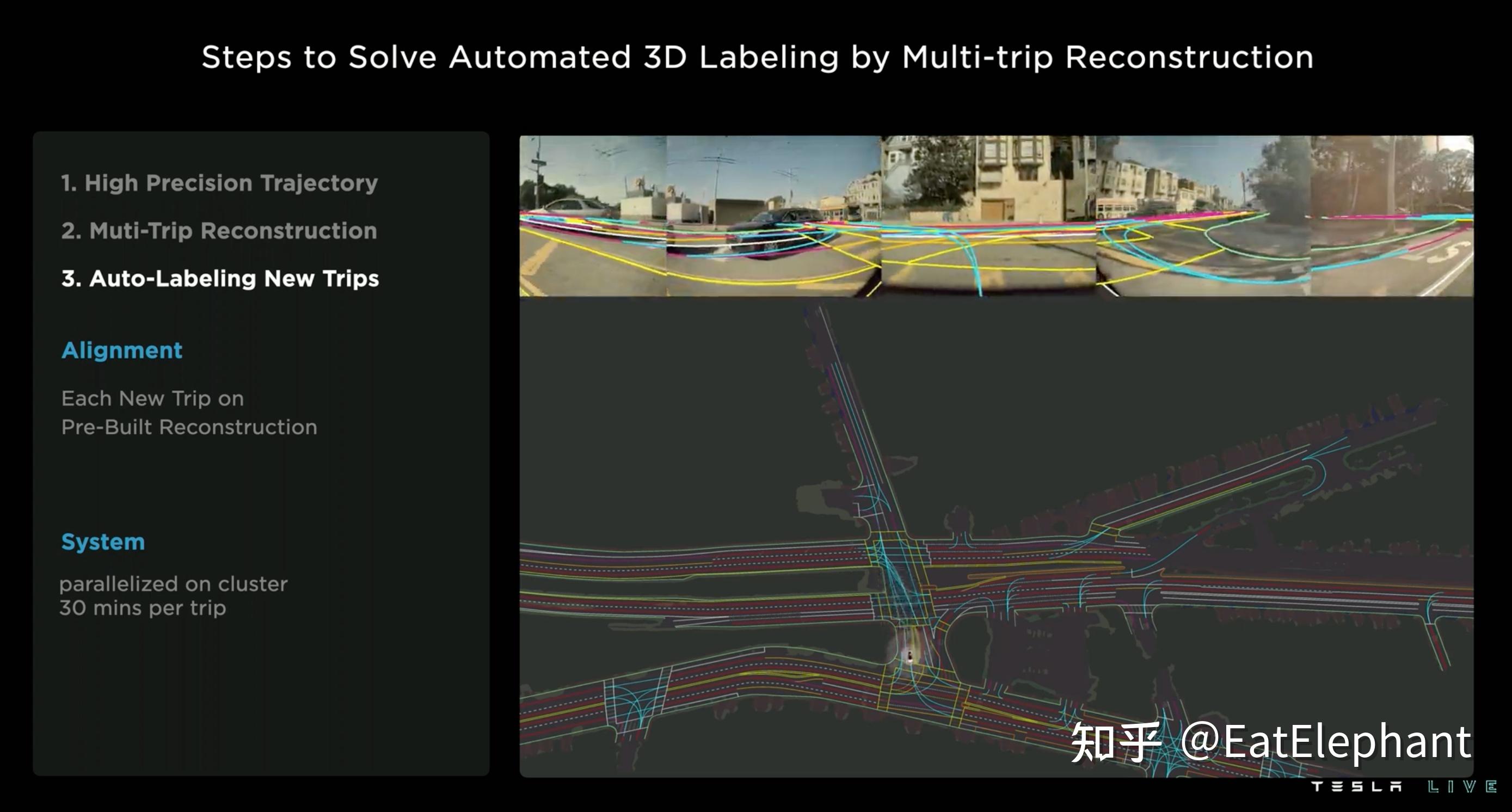Select step 1. High Precision Trajectory

[x=219, y=183]
